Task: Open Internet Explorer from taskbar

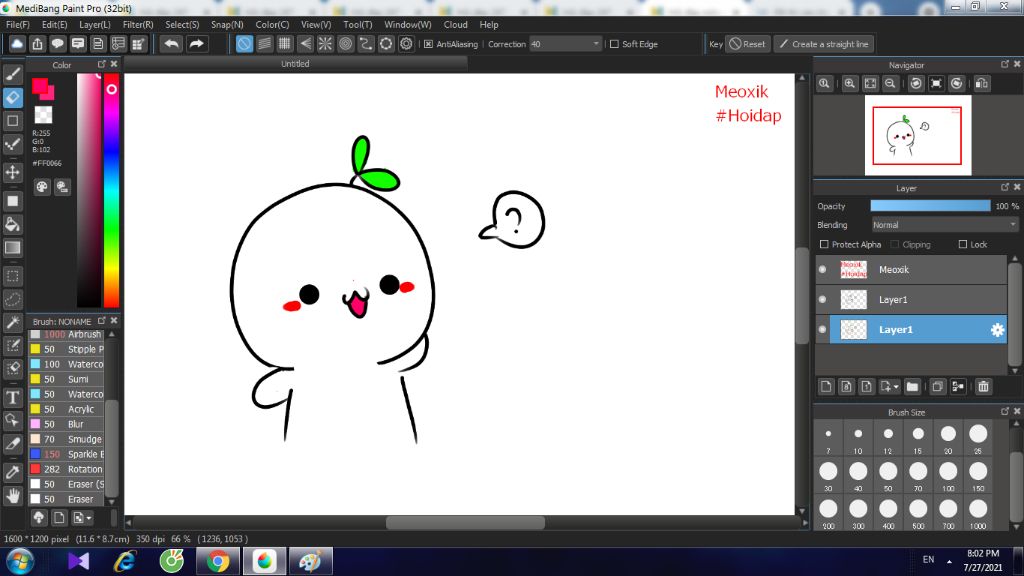Action: tap(124, 561)
